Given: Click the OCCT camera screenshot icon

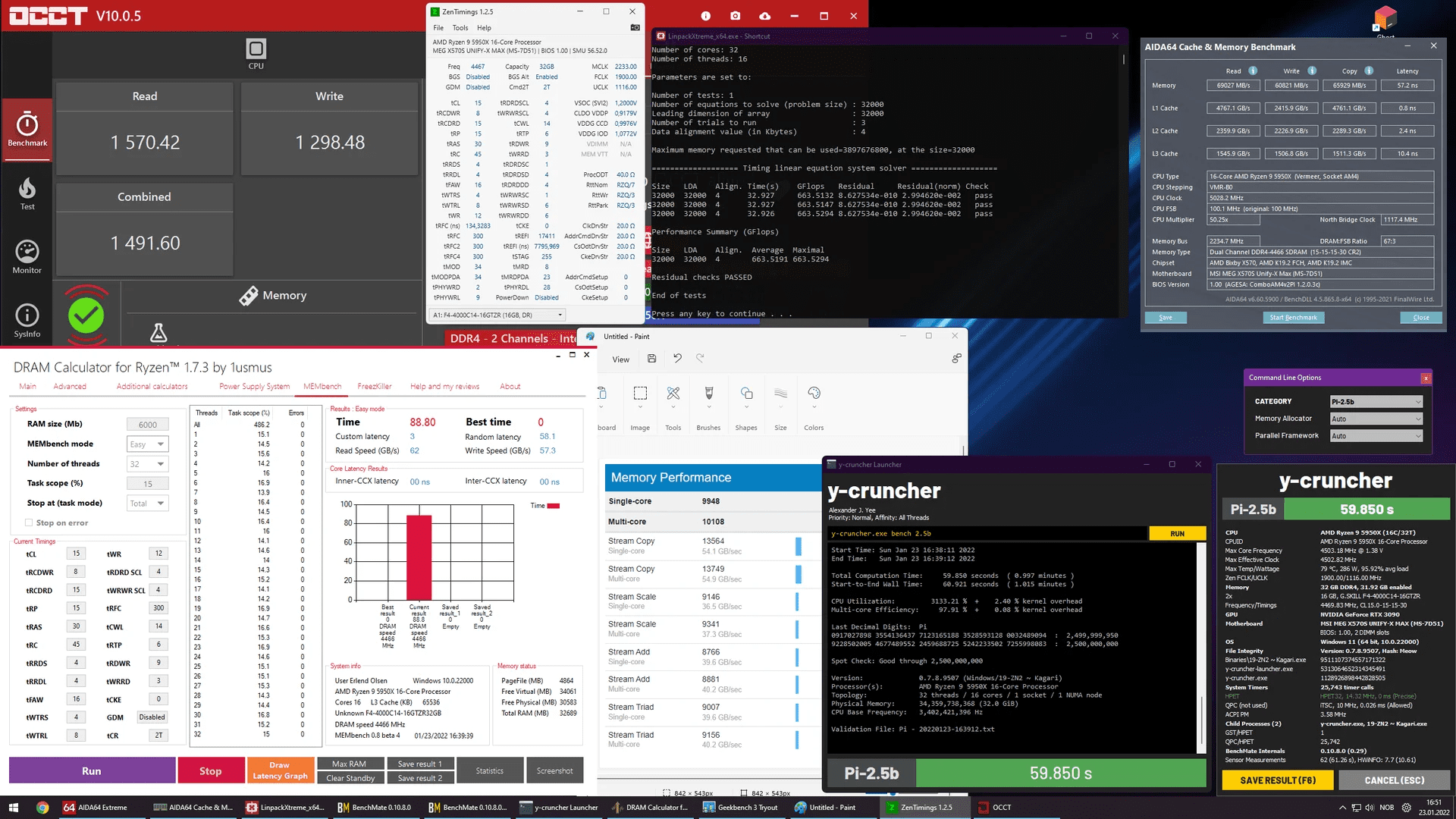Looking at the screenshot, I should (x=735, y=16).
